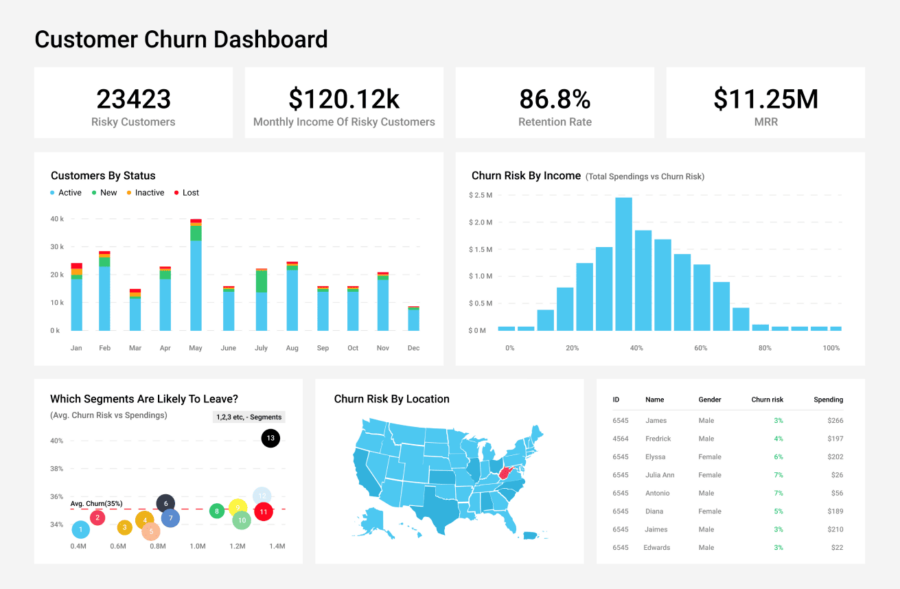Screen dimensions: 900x589
Task: Click the green segment 8 bubble
Action: pyautogui.click(x=217, y=511)
